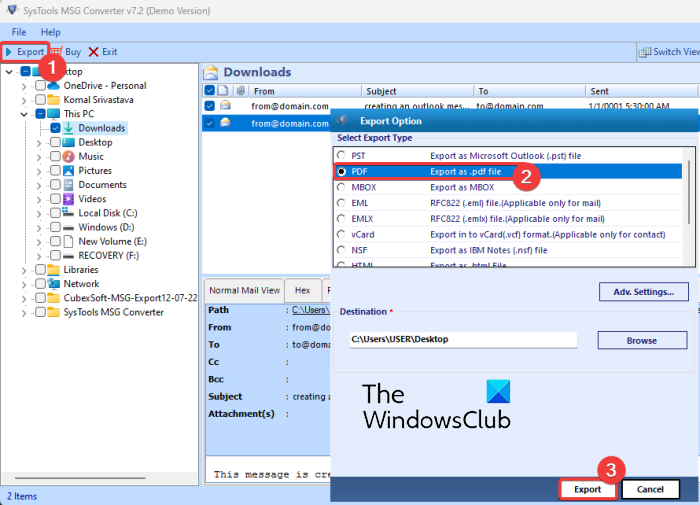Click the SysTools MSG Converter folder icon
Image resolution: width=700 pixels, height=505 pixels.
[54, 312]
